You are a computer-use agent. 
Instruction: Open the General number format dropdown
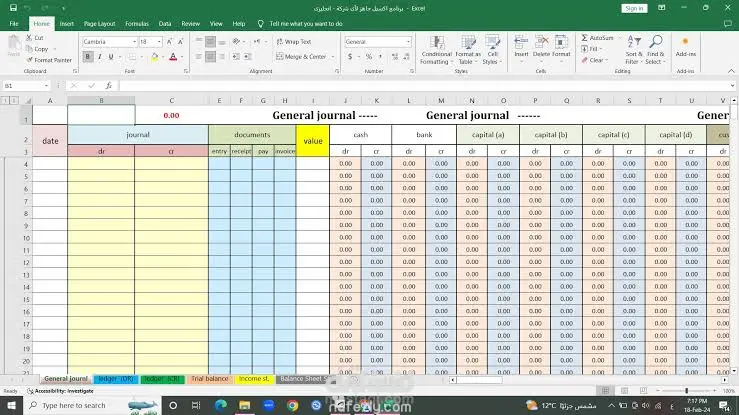click(x=408, y=42)
